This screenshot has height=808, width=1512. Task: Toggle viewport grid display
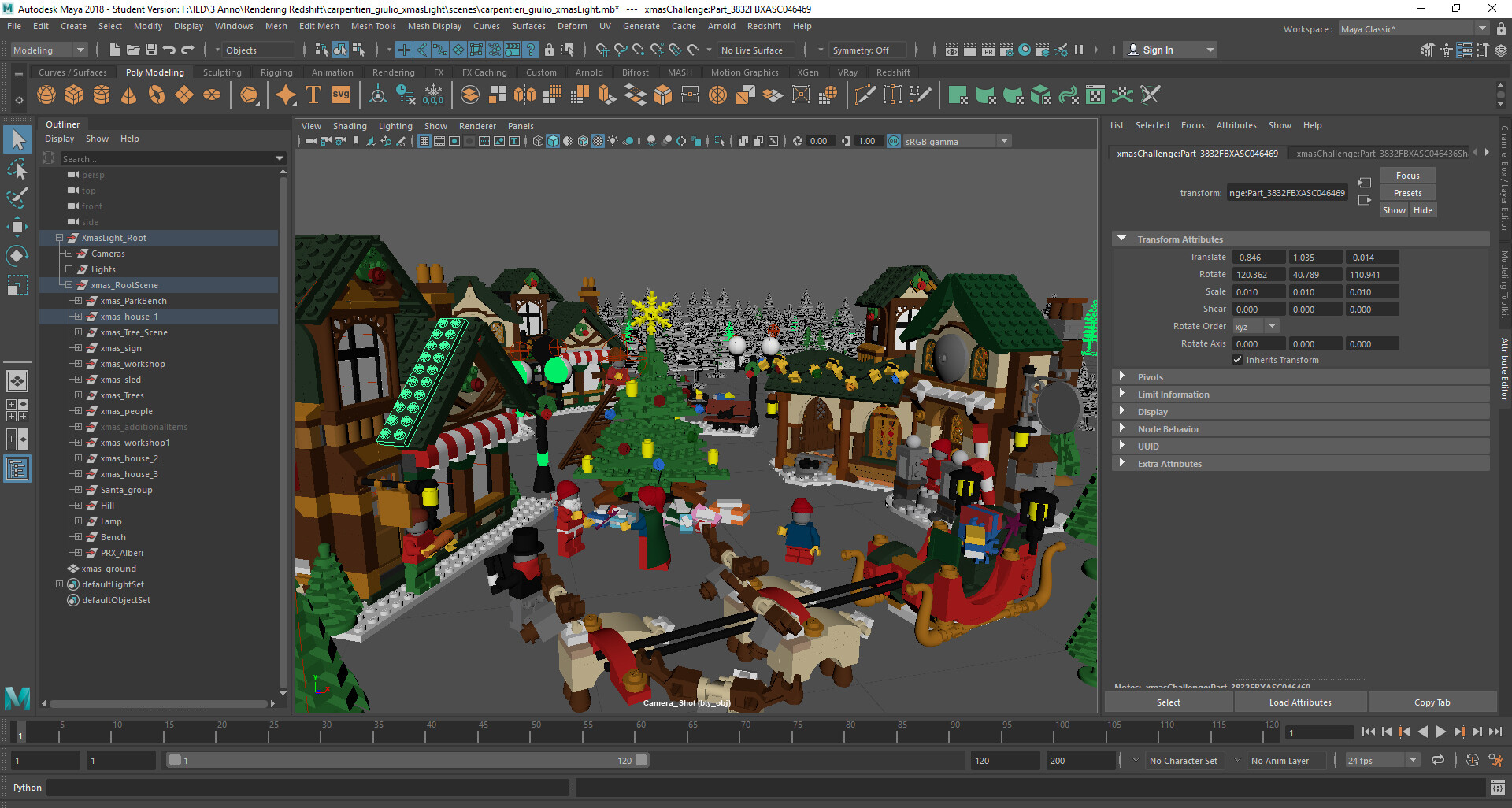(x=424, y=141)
